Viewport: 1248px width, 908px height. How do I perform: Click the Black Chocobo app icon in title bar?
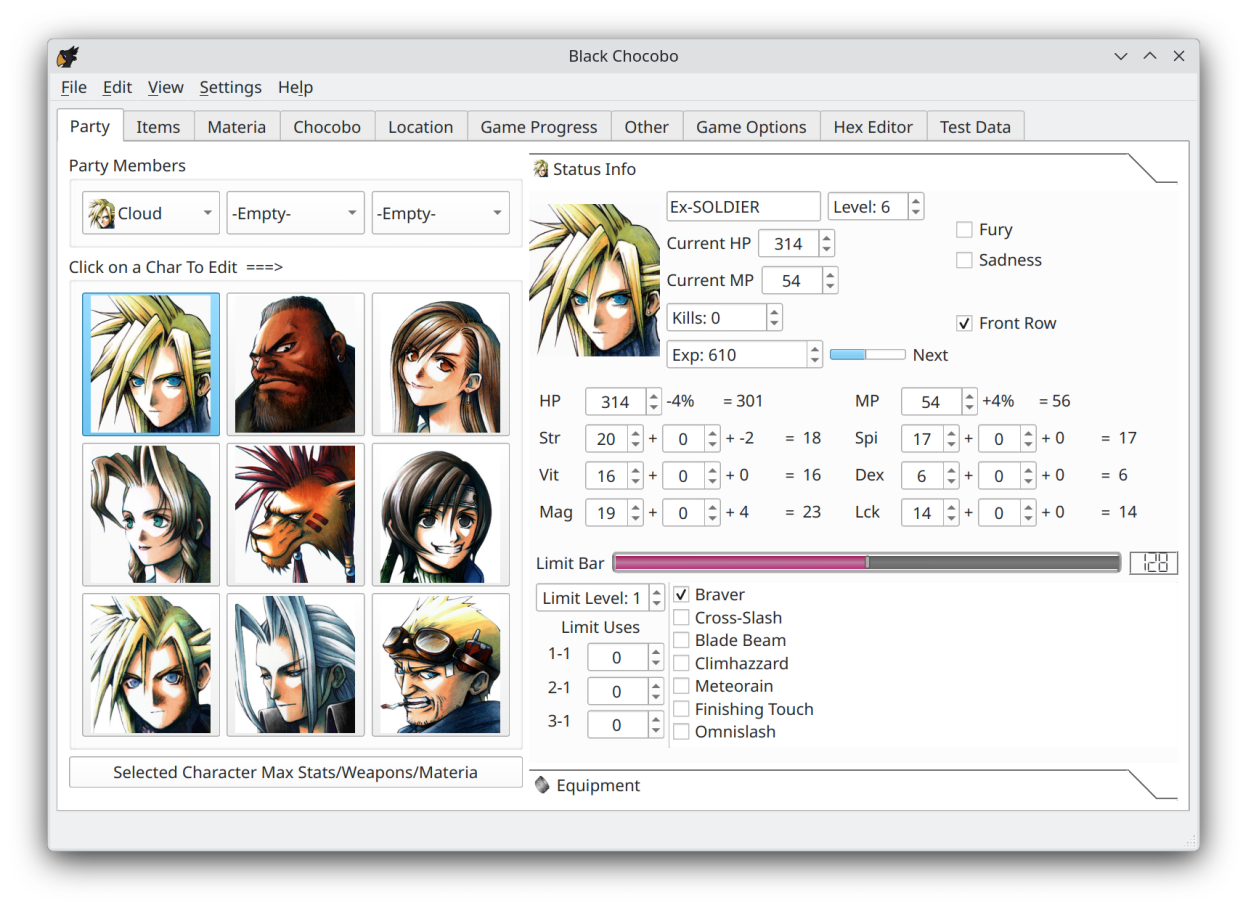pyautogui.click(x=68, y=56)
